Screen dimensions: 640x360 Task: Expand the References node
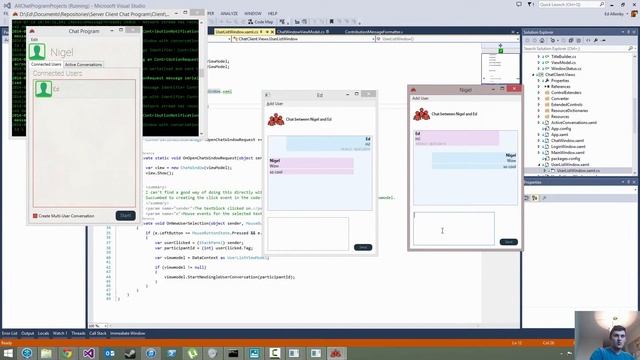(x=539, y=87)
